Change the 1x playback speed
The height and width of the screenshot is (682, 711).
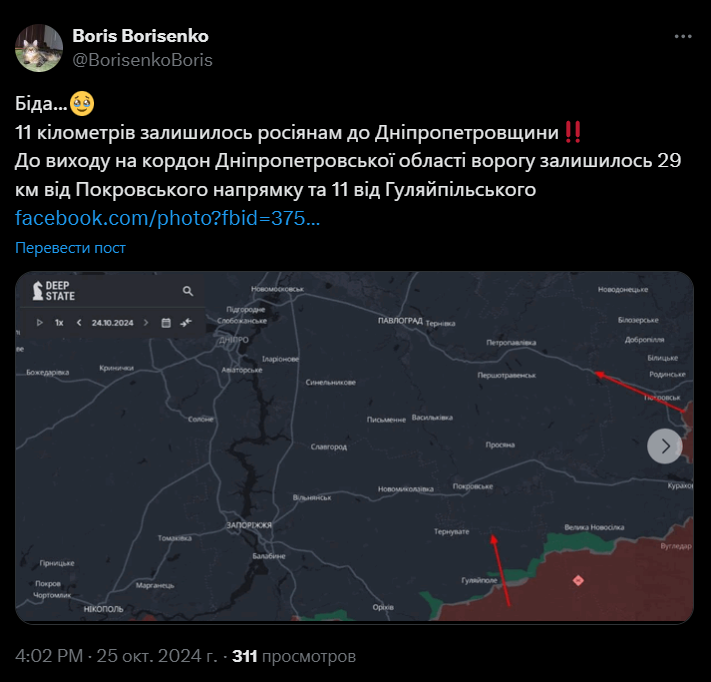[x=59, y=322]
